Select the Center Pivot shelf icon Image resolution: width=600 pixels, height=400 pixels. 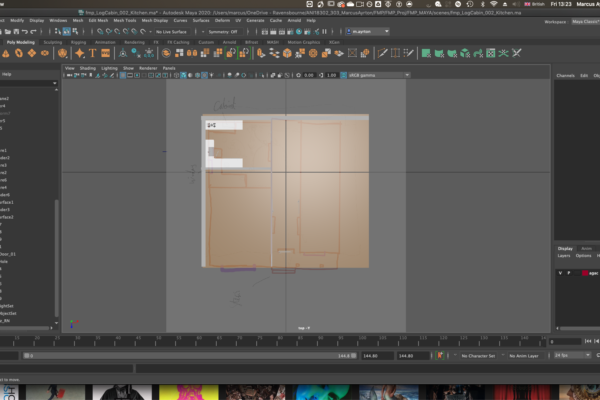[122, 53]
